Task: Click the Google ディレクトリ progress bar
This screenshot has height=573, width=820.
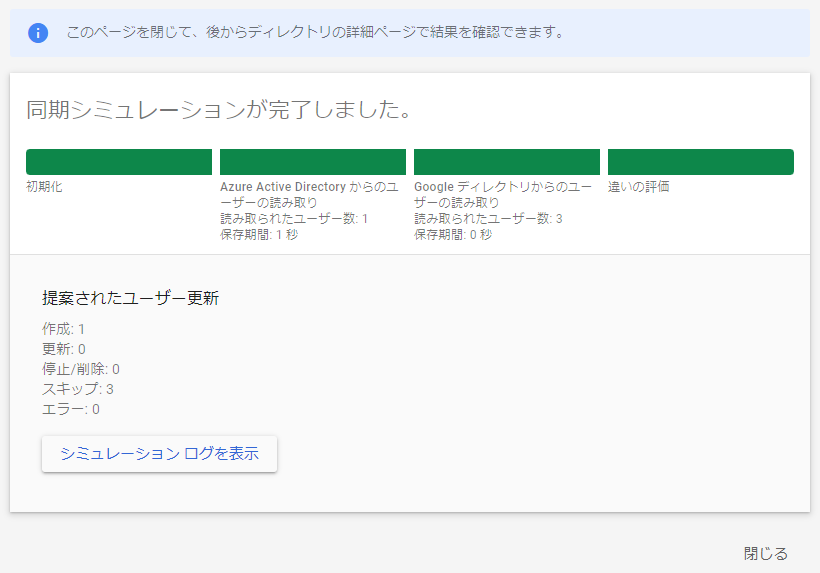Action: pyautogui.click(x=507, y=162)
